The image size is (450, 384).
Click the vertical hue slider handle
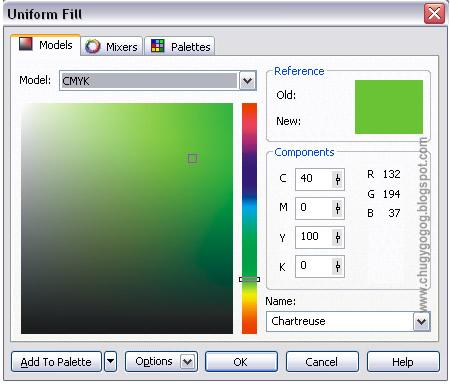pyautogui.click(x=249, y=279)
